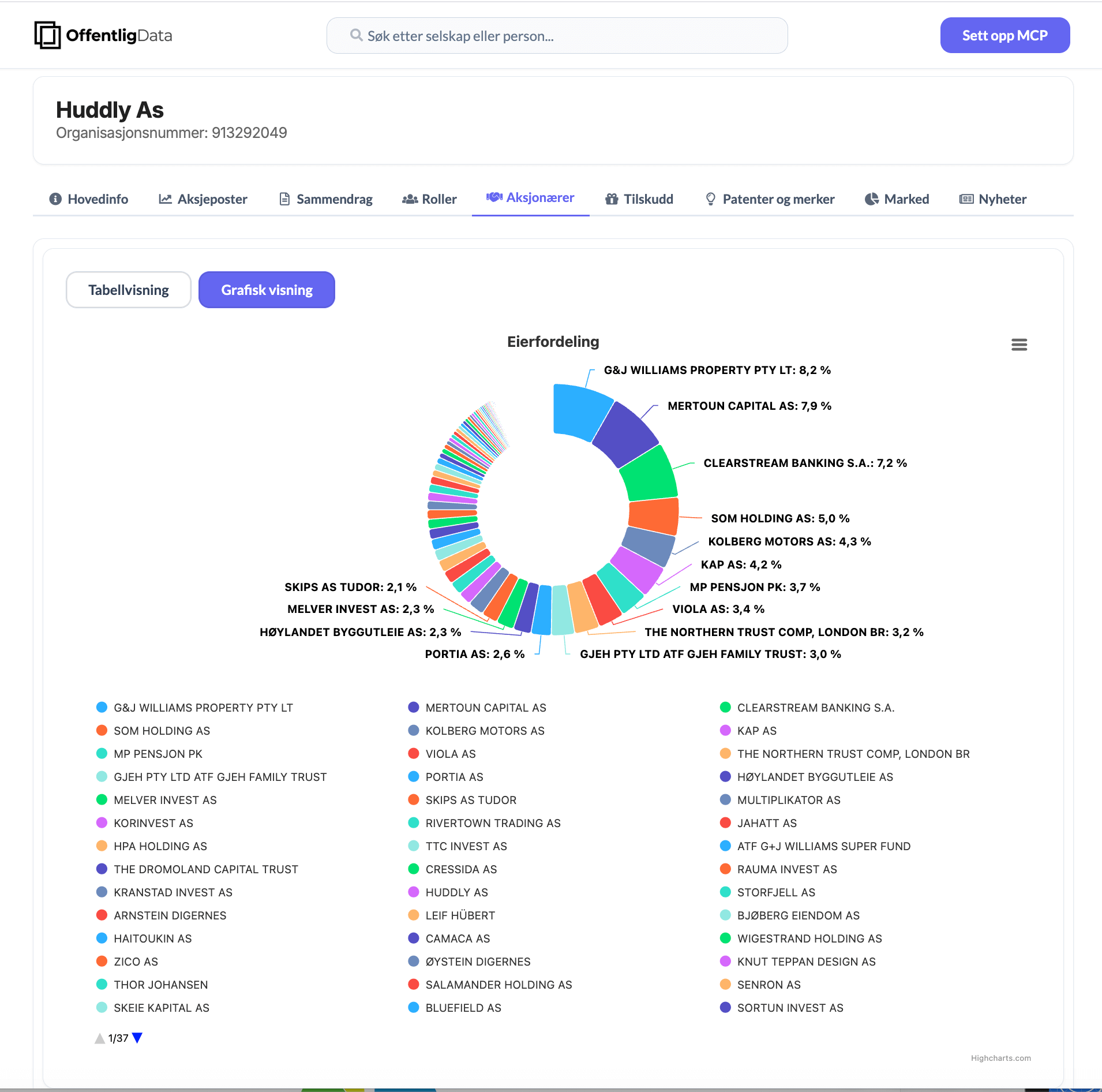
Task: Click the Roller people icon
Action: [x=410, y=199]
